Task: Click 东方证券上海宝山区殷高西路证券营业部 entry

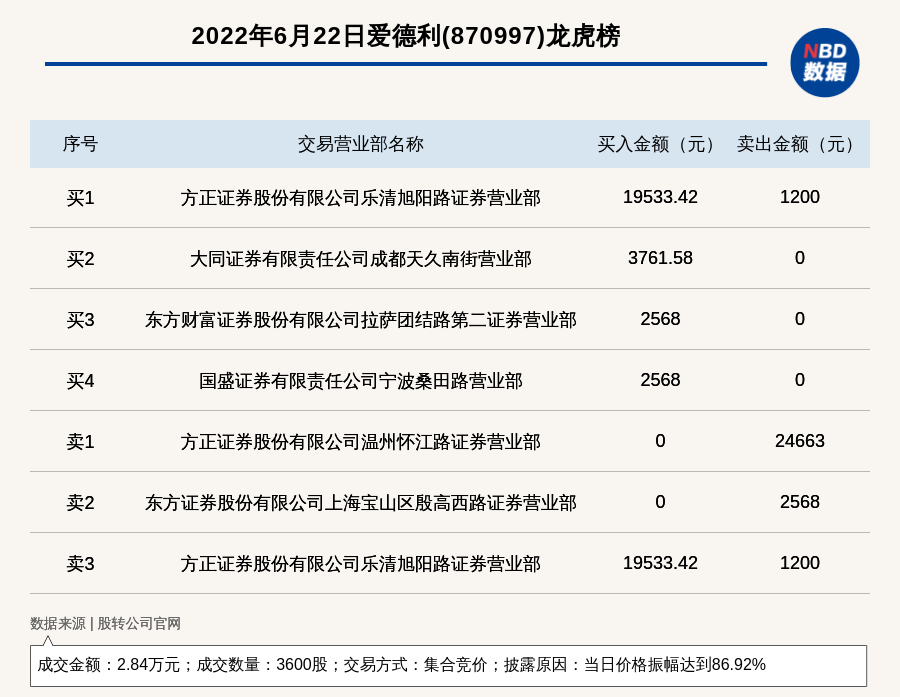Action: 360,503
